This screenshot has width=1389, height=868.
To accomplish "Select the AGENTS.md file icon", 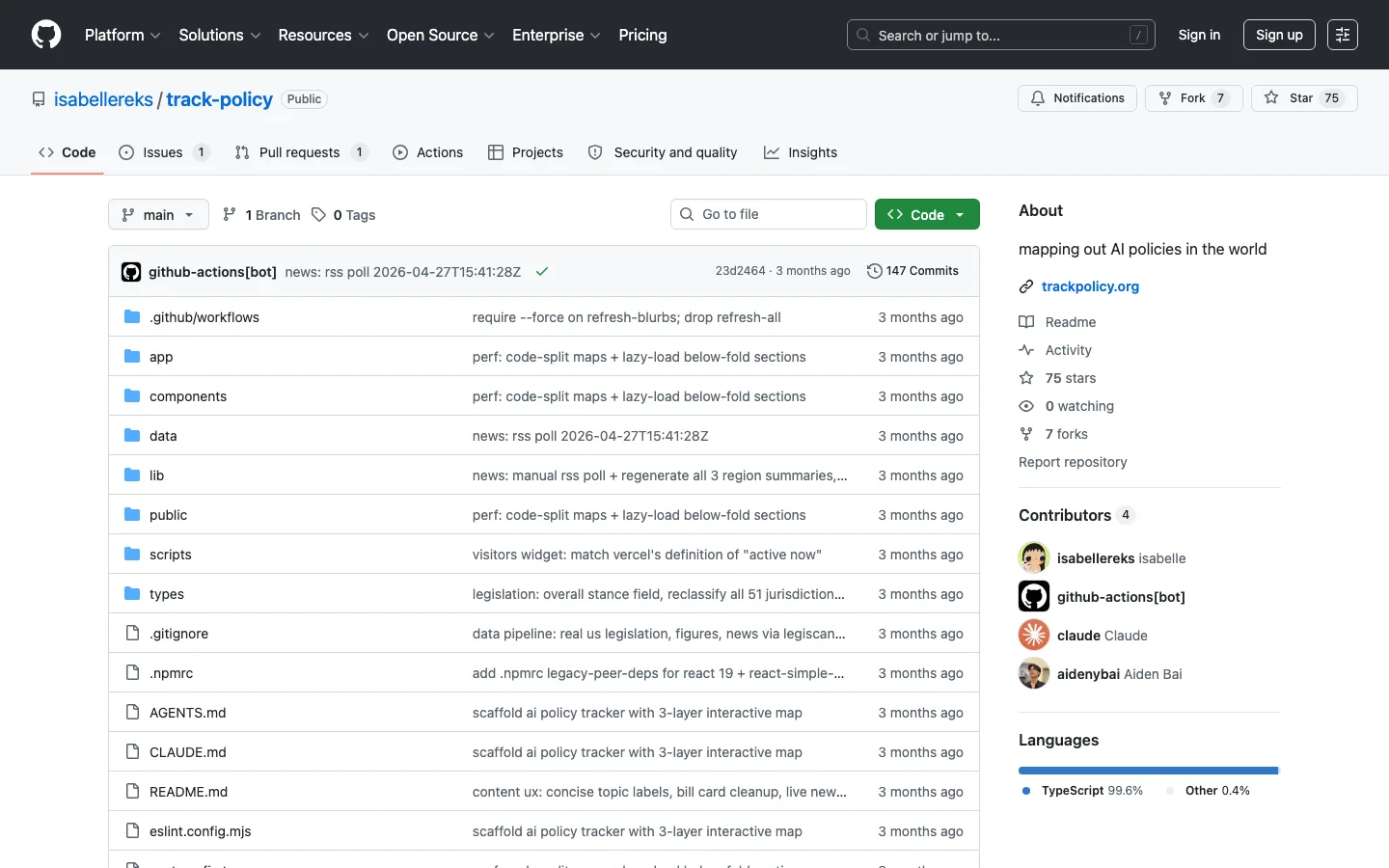I will coord(132,712).
